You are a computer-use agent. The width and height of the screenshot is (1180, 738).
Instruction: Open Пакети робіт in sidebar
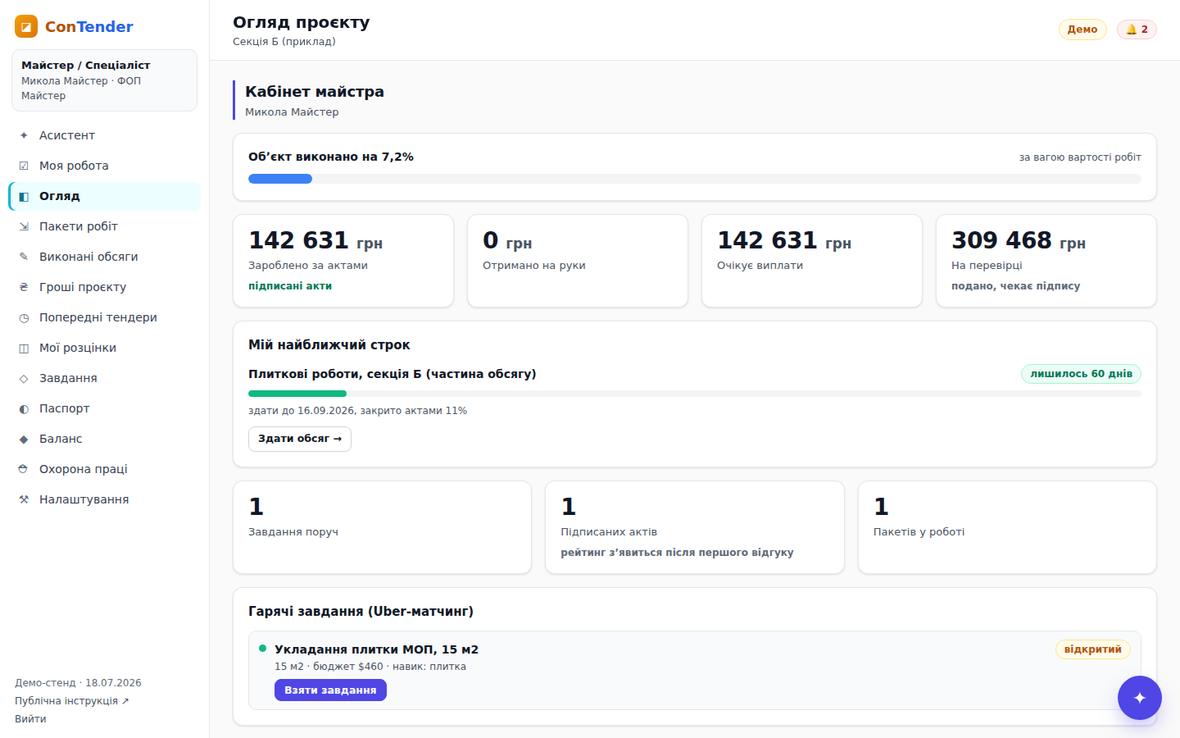pos(105,226)
